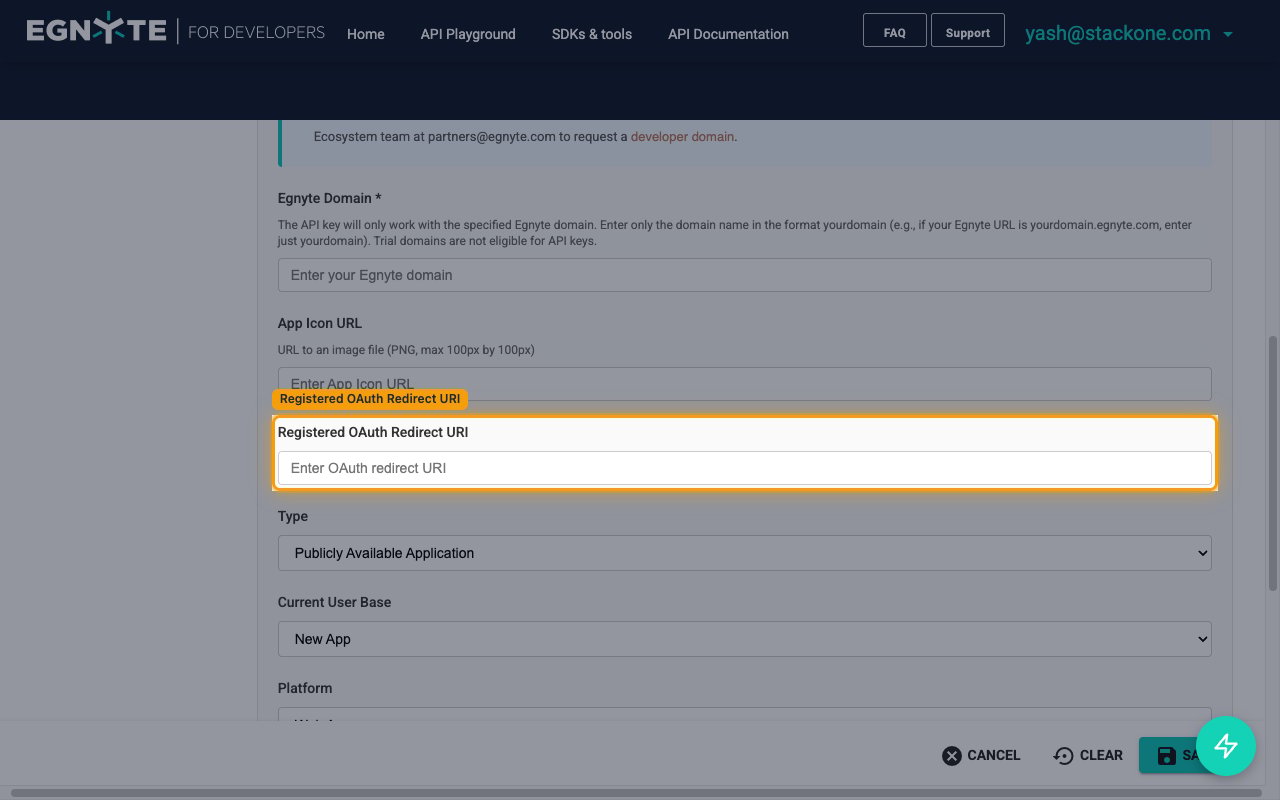The width and height of the screenshot is (1280, 800).
Task: Follow the developer domain link
Action: pos(682,136)
